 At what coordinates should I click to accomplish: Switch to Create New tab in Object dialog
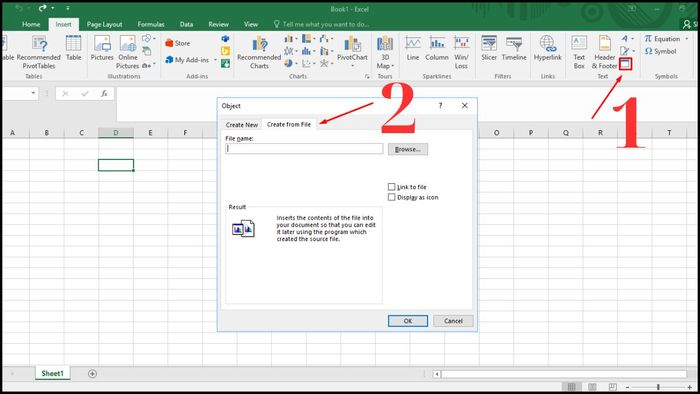pyautogui.click(x=242, y=124)
